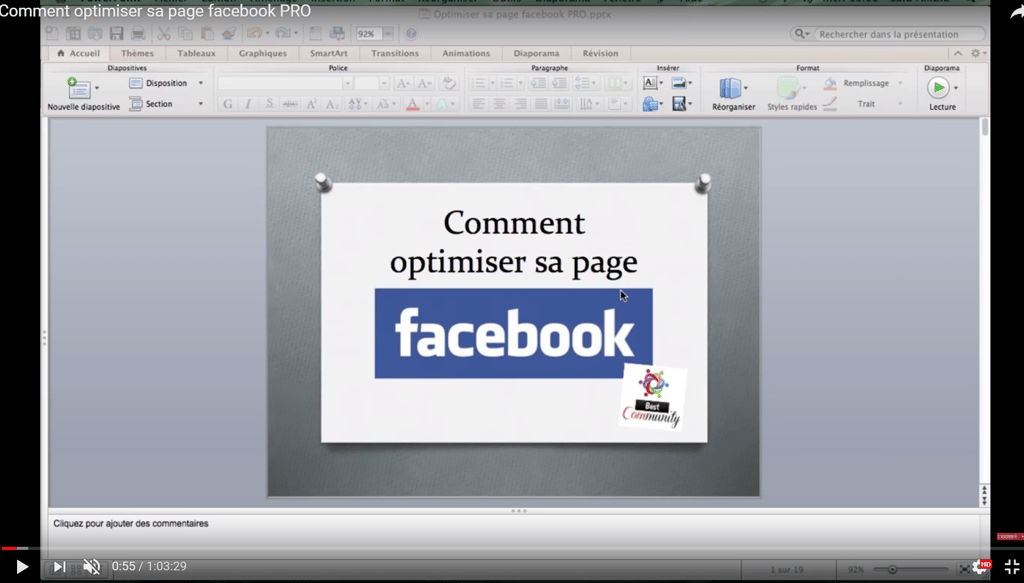Image resolution: width=1024 pixels, height=583 pixels.
Task: Click the decrease font size icon
Action: (424, 83)
